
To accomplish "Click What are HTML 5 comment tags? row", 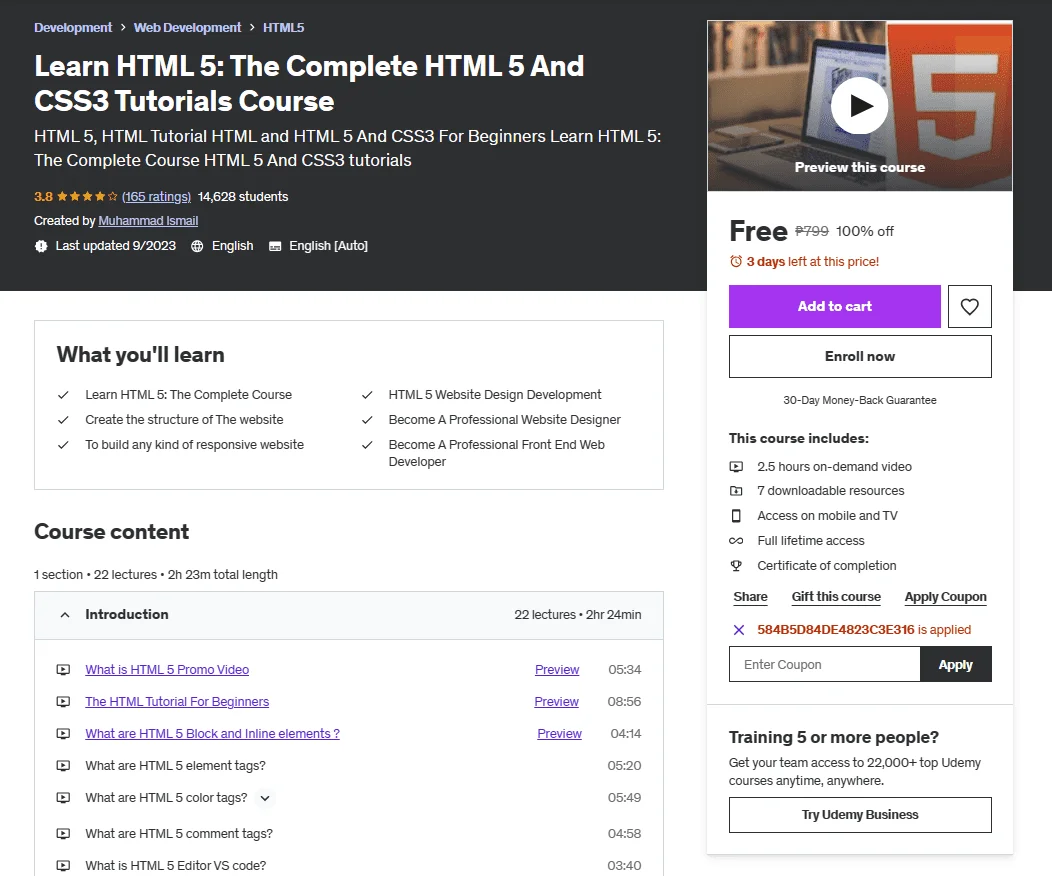I will (349, 834).
